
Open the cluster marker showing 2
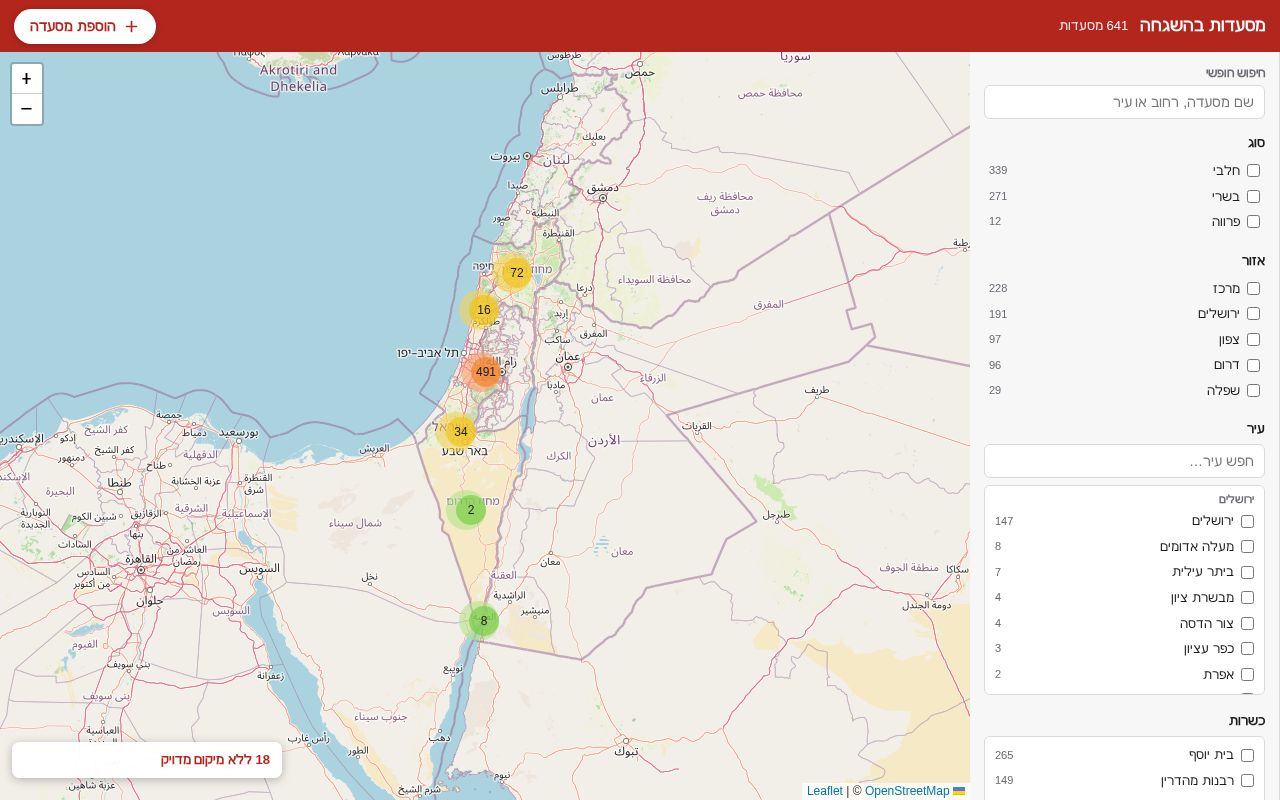[x=471, y=510]
